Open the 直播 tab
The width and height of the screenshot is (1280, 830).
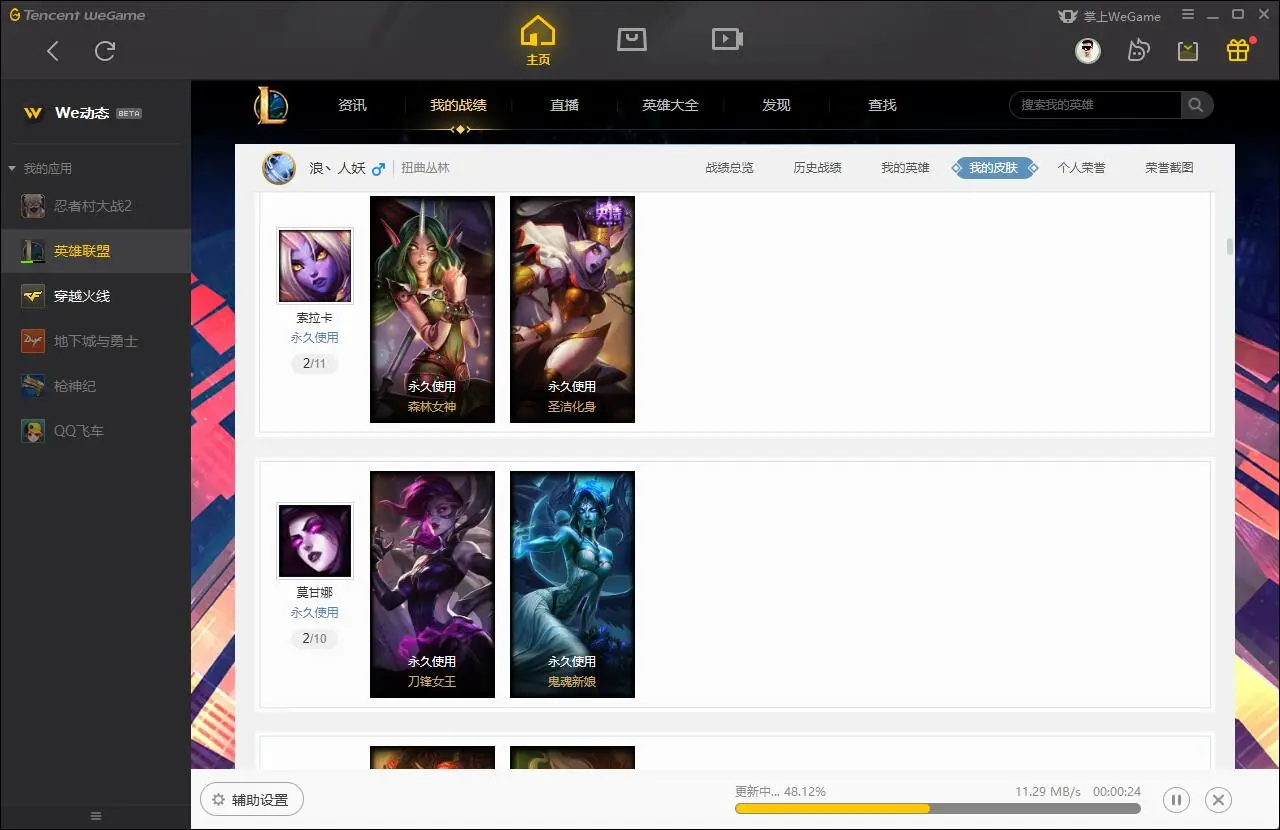tap(564, 105)
